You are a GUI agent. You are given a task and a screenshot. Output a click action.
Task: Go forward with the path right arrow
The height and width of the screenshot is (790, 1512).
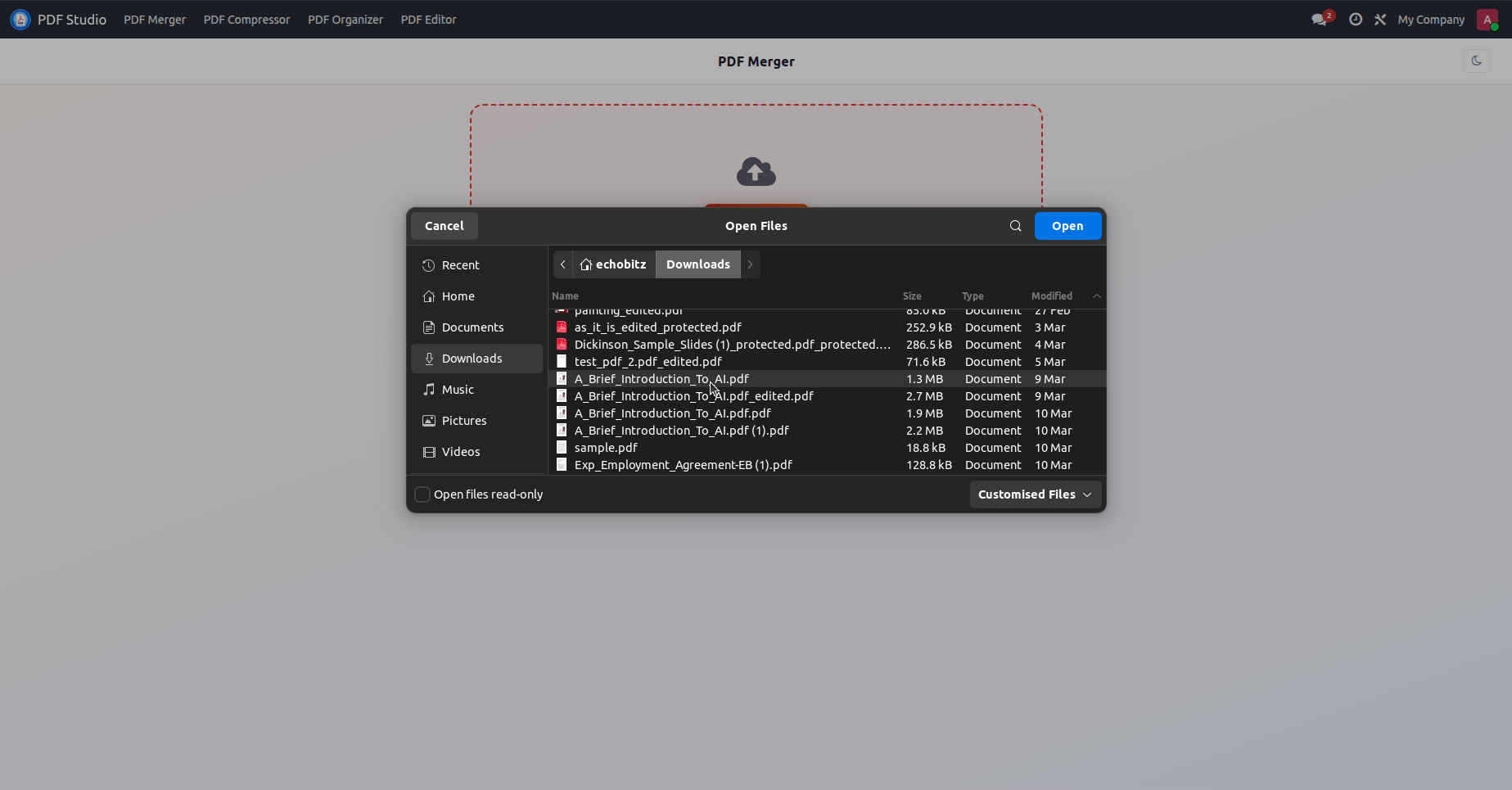pos(750,264)
